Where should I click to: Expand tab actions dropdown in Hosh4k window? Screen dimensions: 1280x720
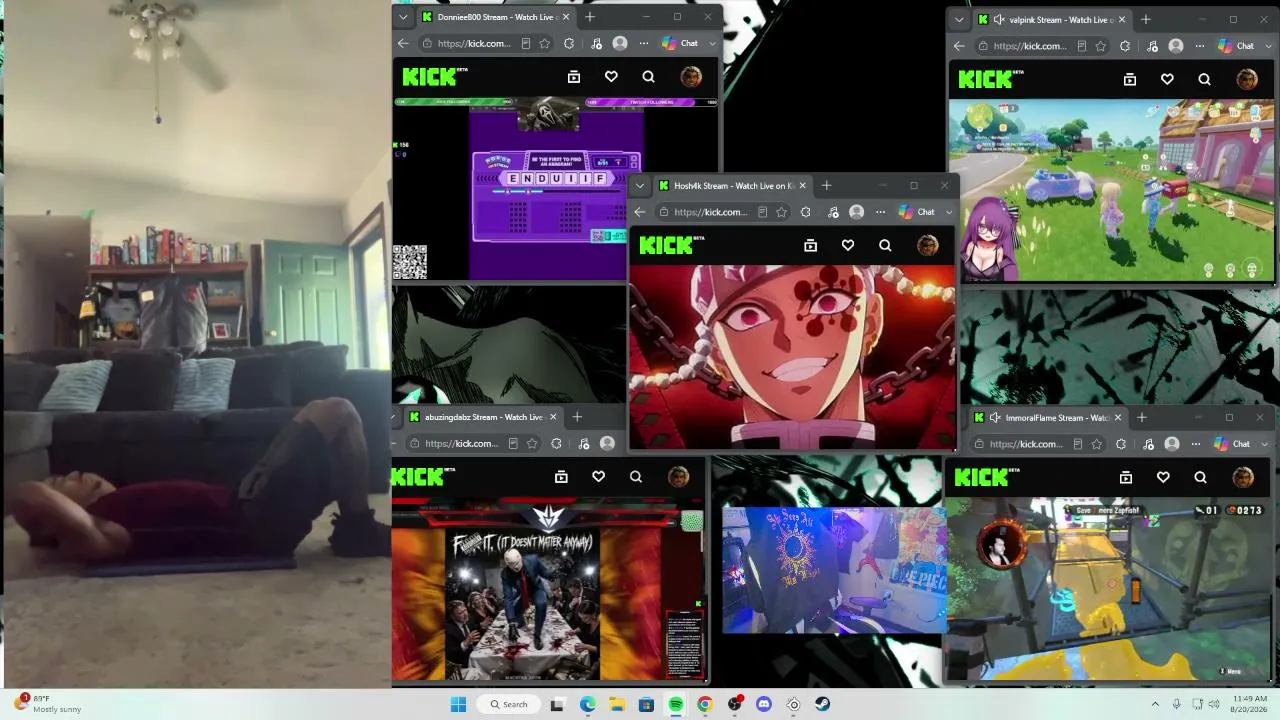(640, 186)
